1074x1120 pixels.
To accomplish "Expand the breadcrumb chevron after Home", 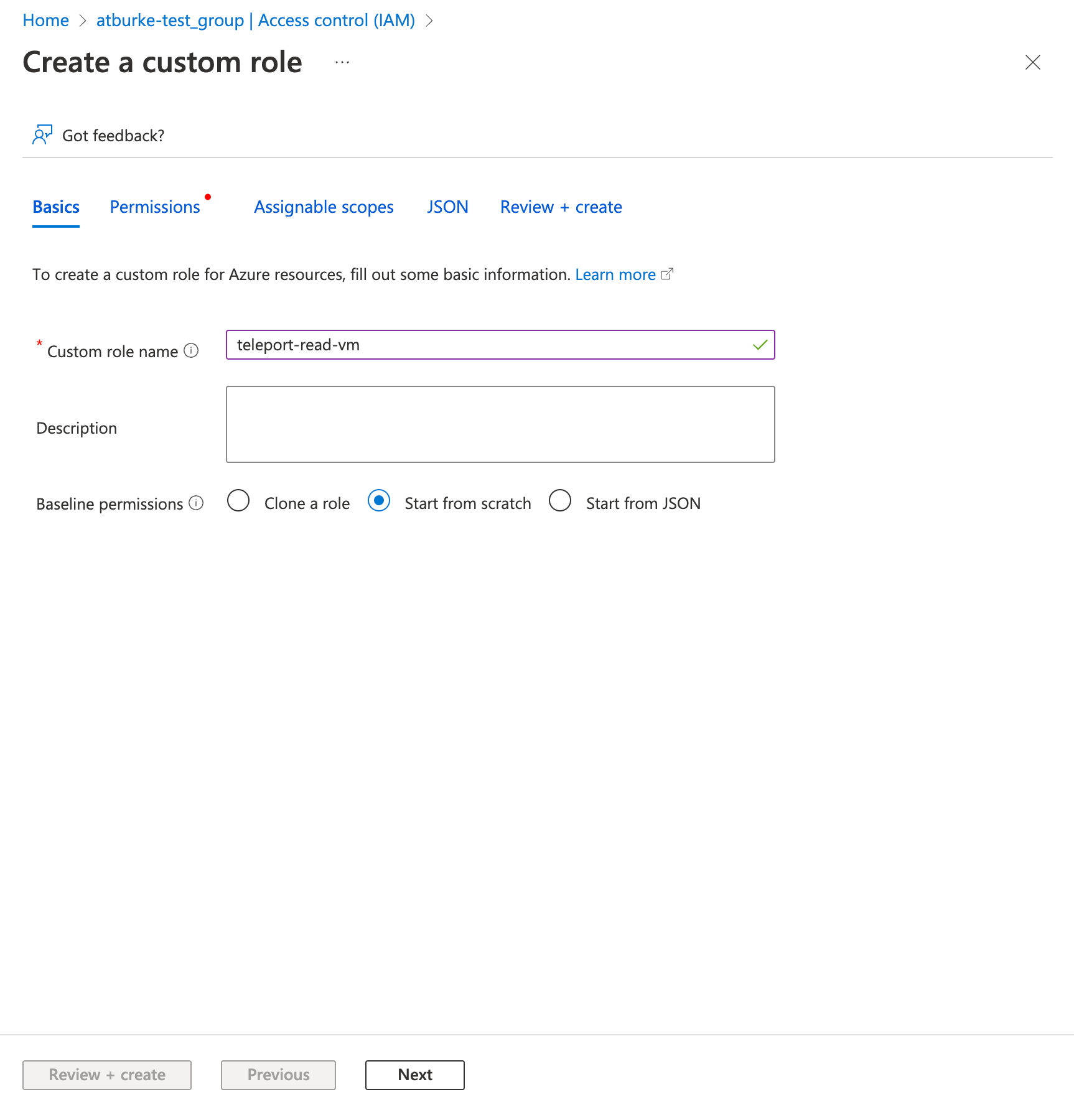I will [x=82, y=21].
